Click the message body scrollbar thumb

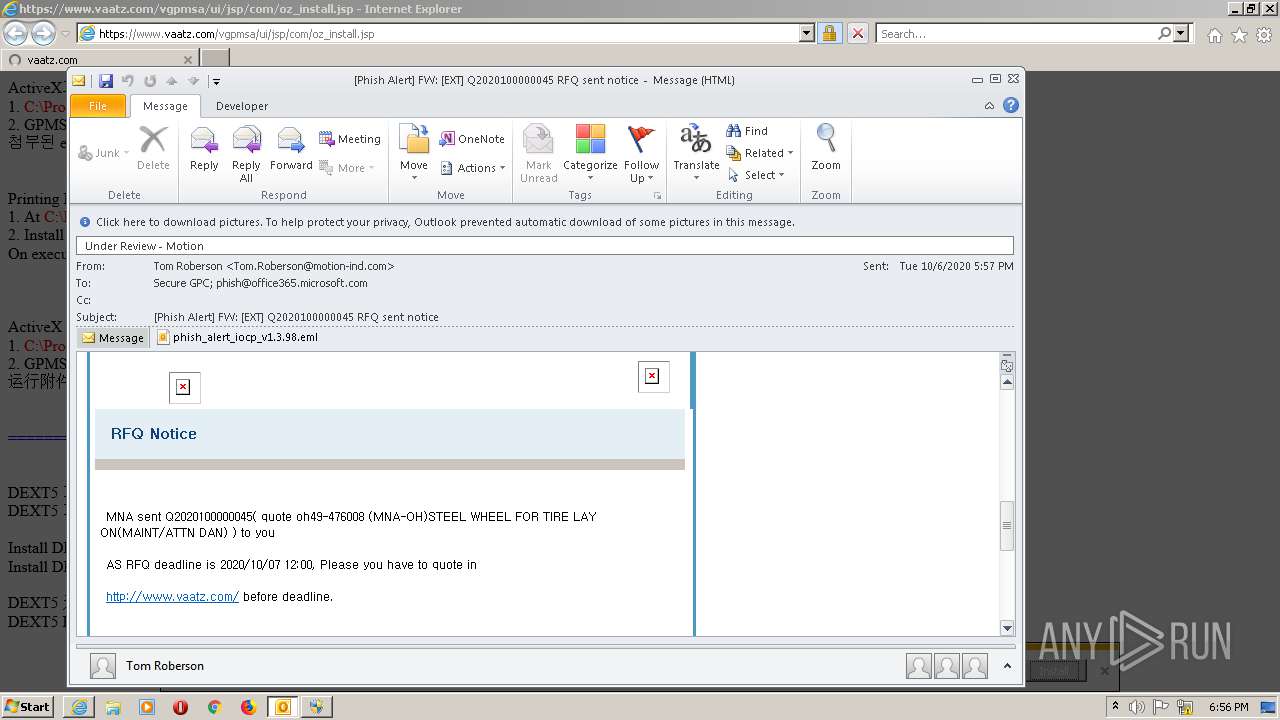coord(1007,526)
